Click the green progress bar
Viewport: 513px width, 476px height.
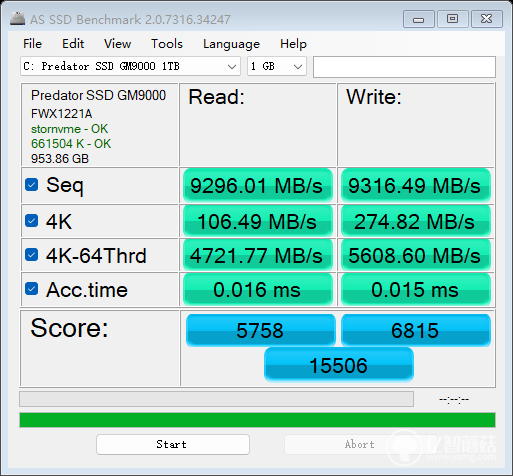click(257, 420)
